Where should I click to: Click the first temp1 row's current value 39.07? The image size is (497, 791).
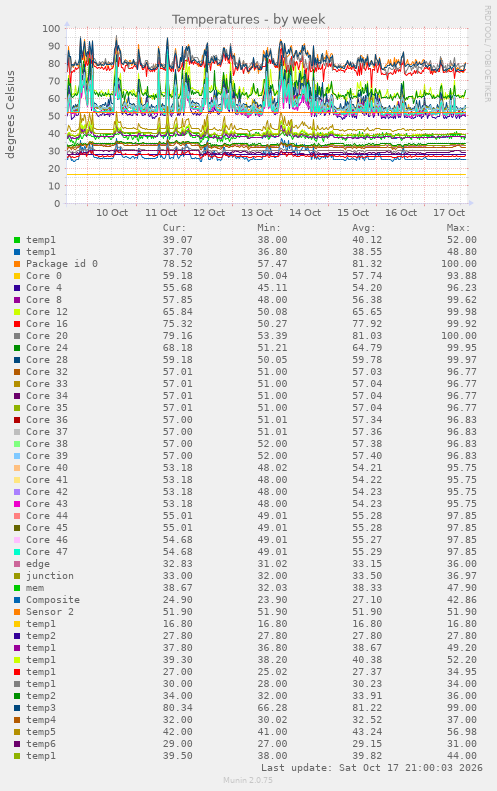(x=178, y=240)
